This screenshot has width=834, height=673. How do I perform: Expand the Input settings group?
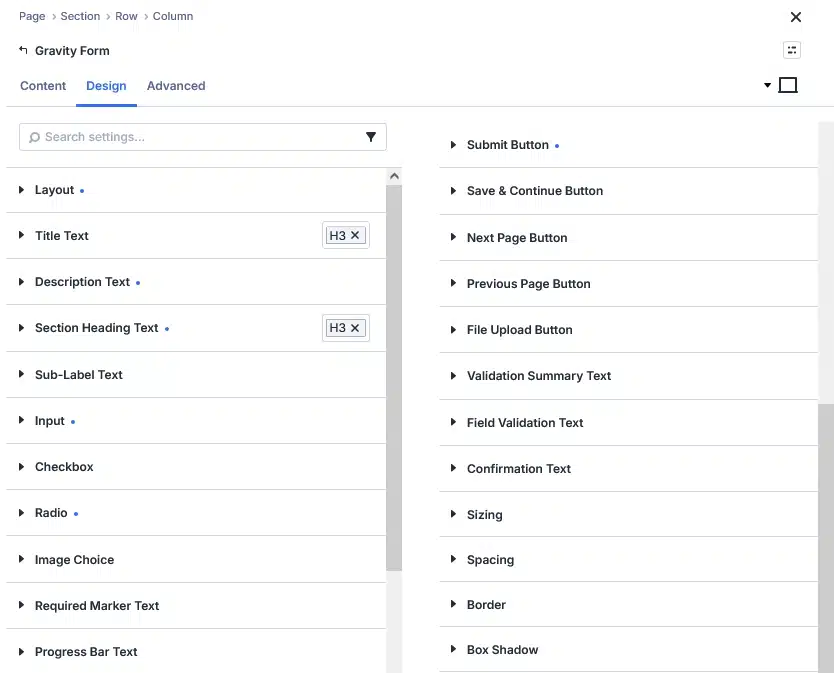click(196, 421)
